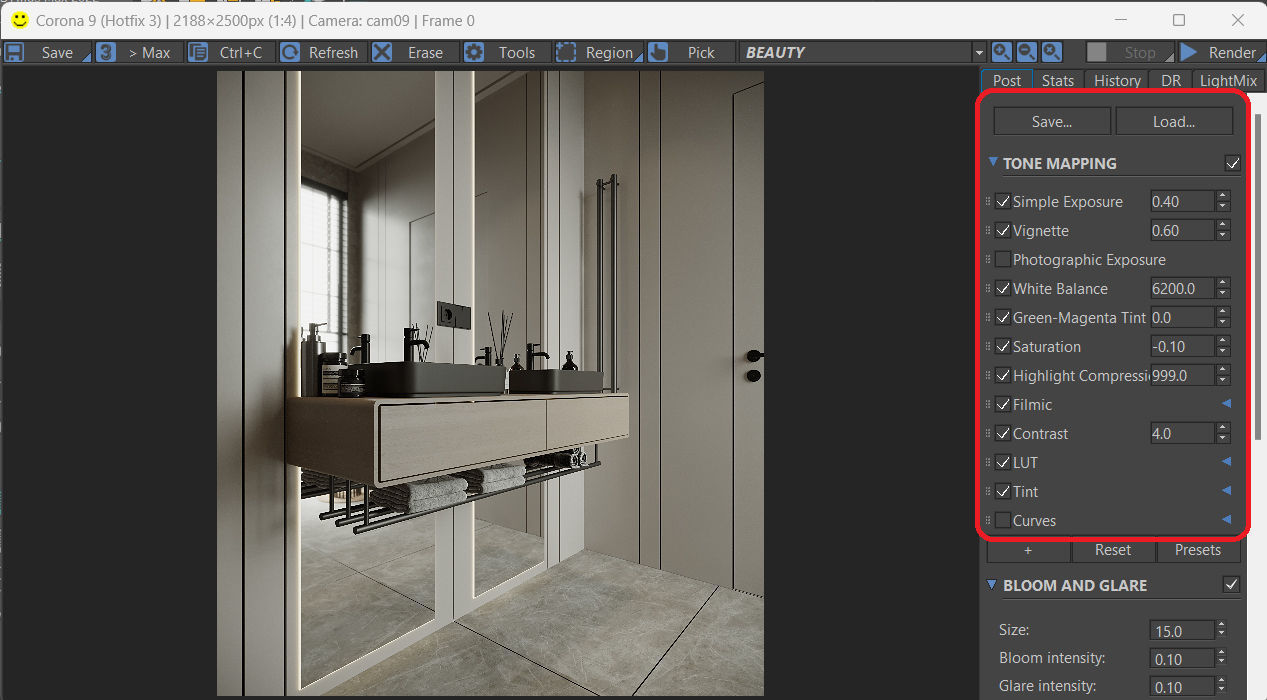Click the Save disk icon in toolbar

click(14, 53)
